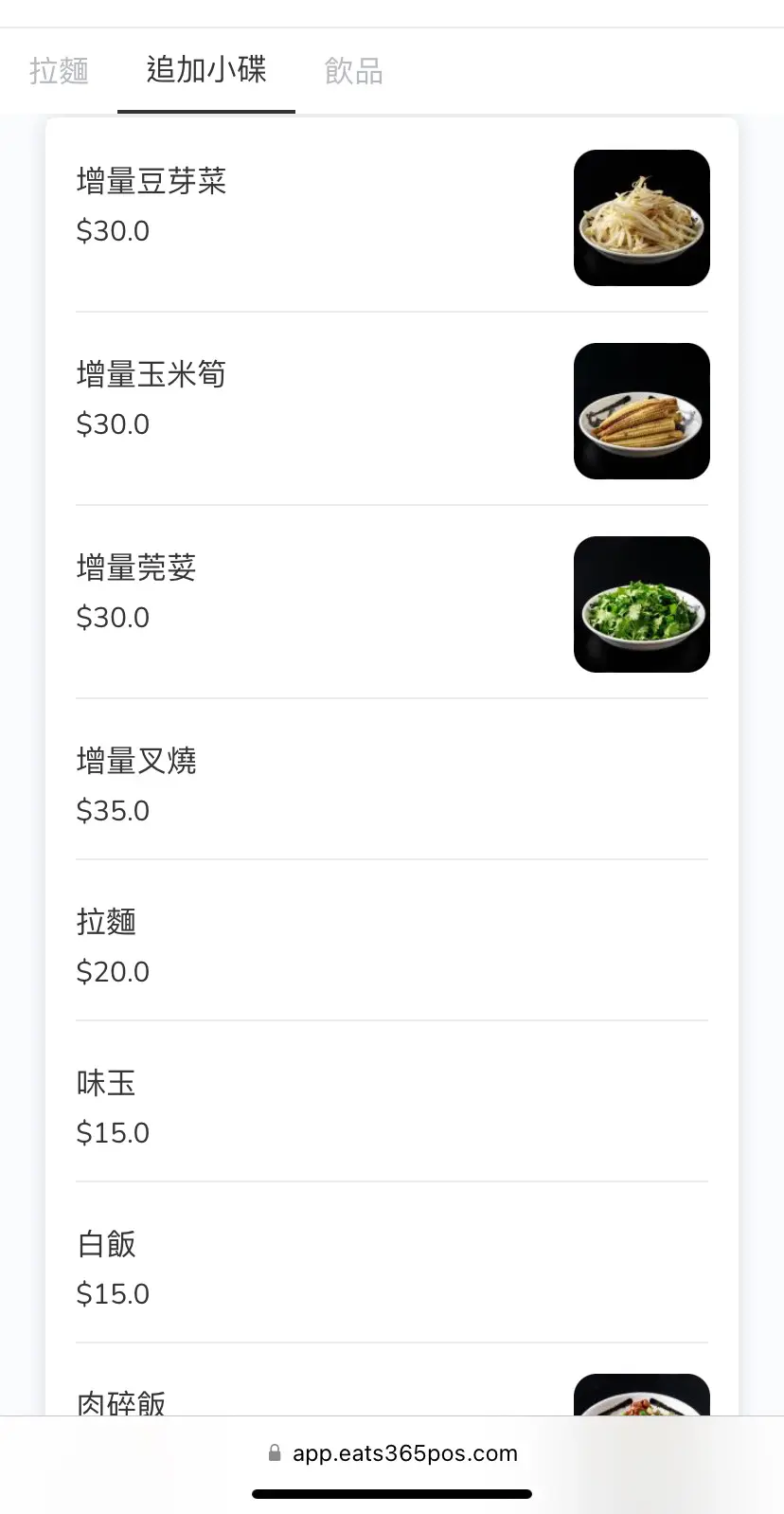This screenshot has width=784, height=1514.
Task: Tap the baby corn dish photo
Action: [641, 411]
